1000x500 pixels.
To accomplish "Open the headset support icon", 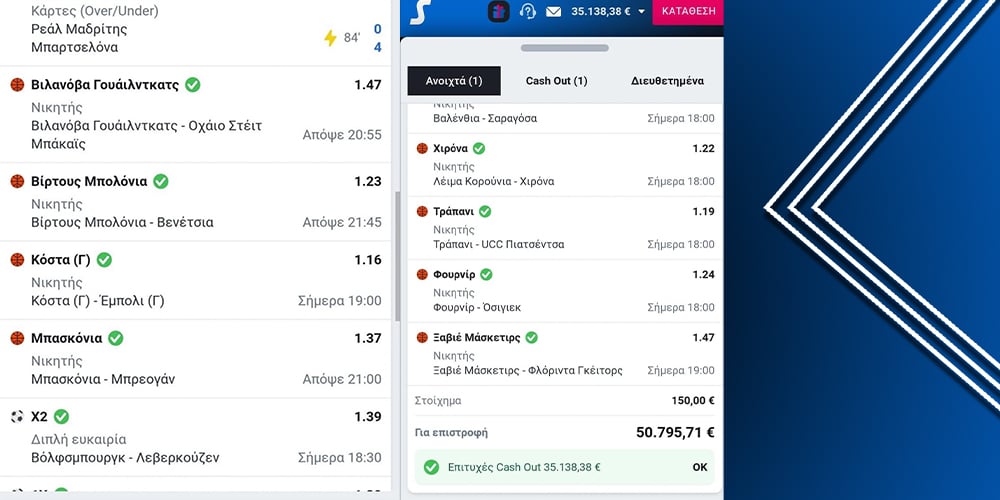I will point(527,11).
